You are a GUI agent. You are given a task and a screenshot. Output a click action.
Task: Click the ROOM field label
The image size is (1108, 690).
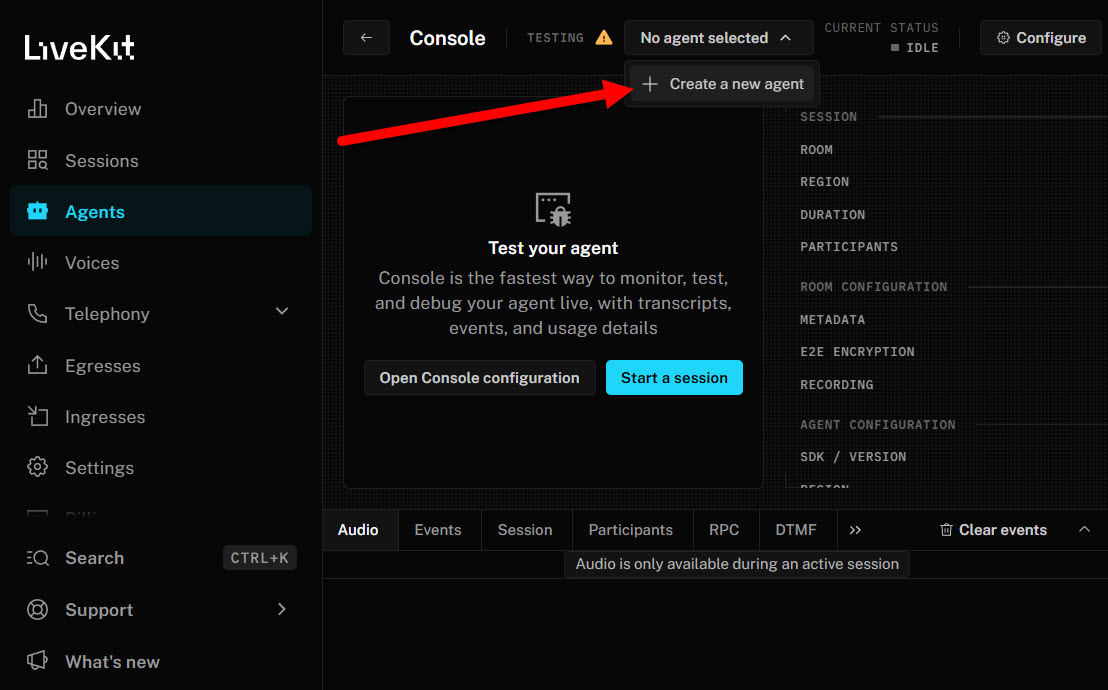point(816,150)
